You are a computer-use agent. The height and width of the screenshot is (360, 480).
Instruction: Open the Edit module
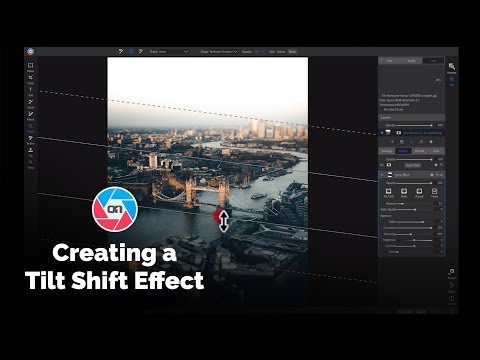[451, 81]
